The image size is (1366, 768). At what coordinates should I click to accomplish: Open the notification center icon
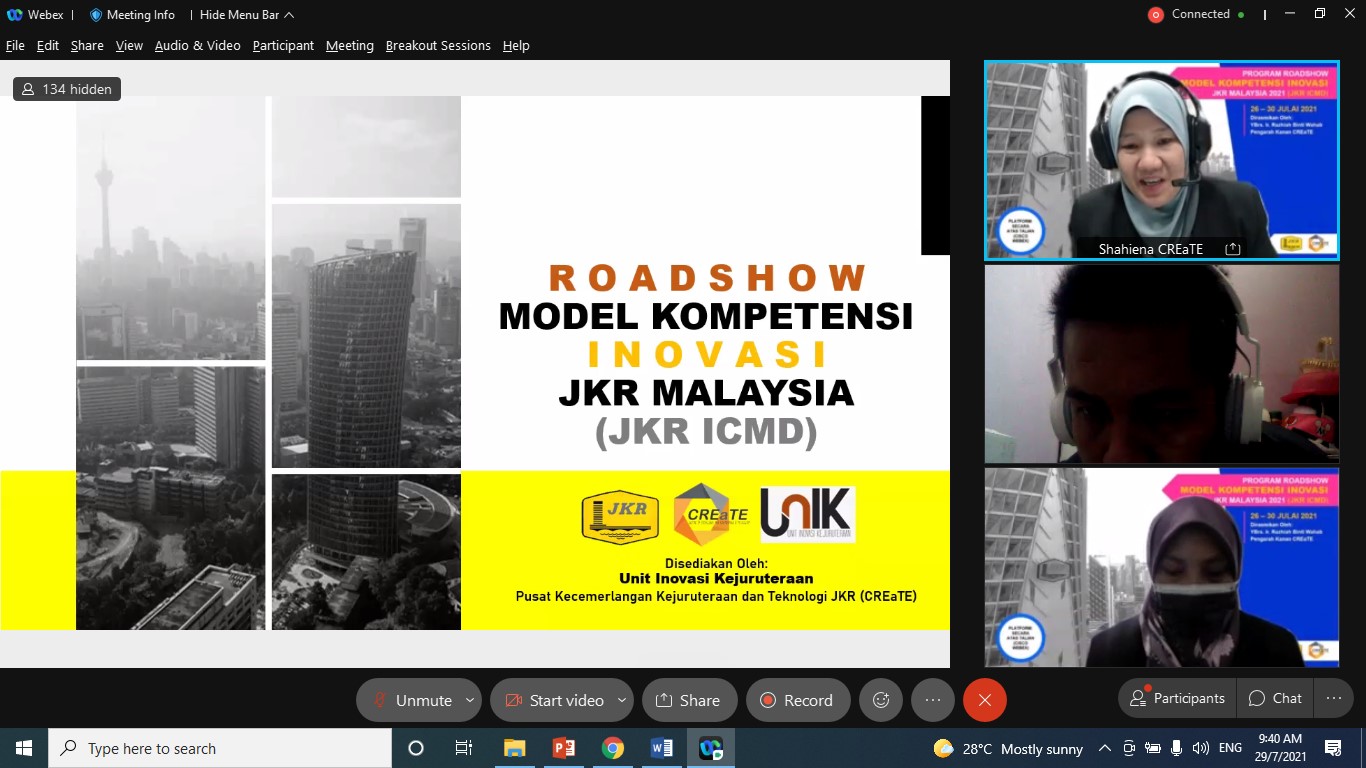tap(1333, 748)
